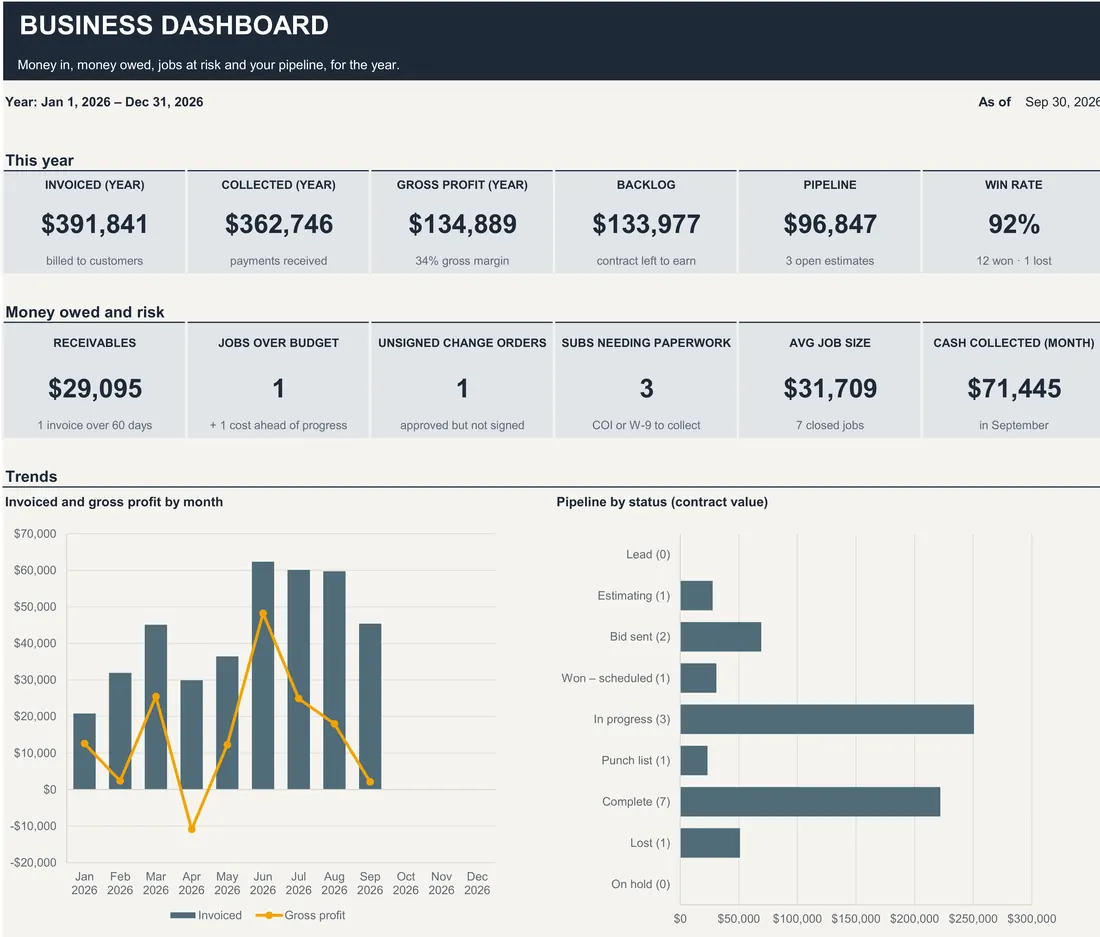Click the 'in September' caption
The height and width of the screenshot is (937, 1100).
[x=1014, y=425]
